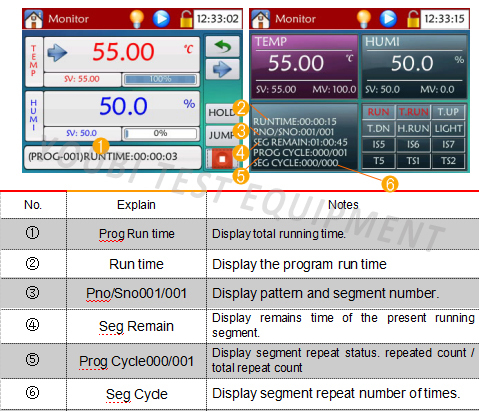The width and height of the screenshot is (479, 411).
Task: Tap home icon in right Monitor panel
Action: (261, 19)
